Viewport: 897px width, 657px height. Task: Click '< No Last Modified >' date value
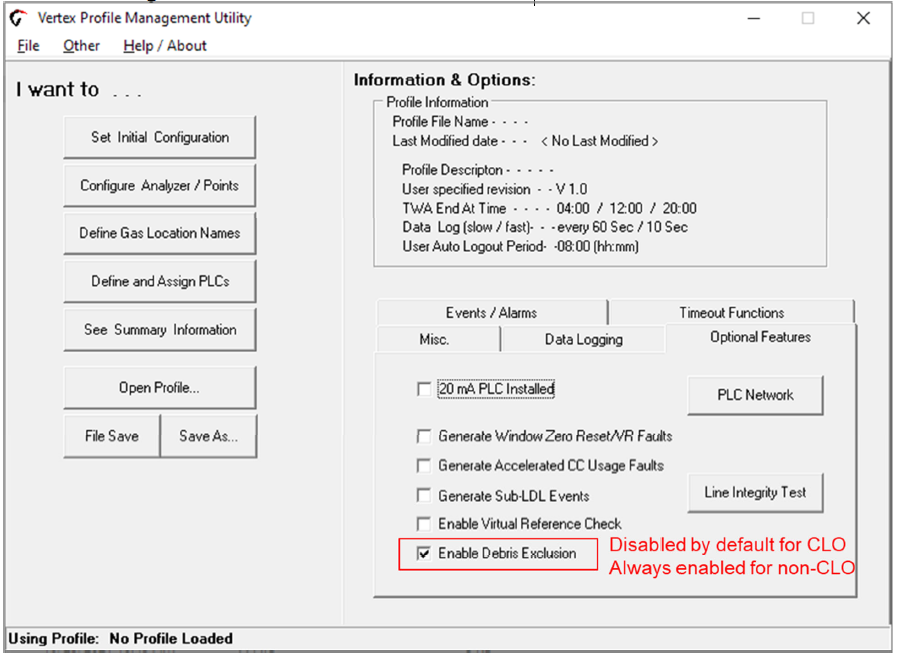(600, 141)
